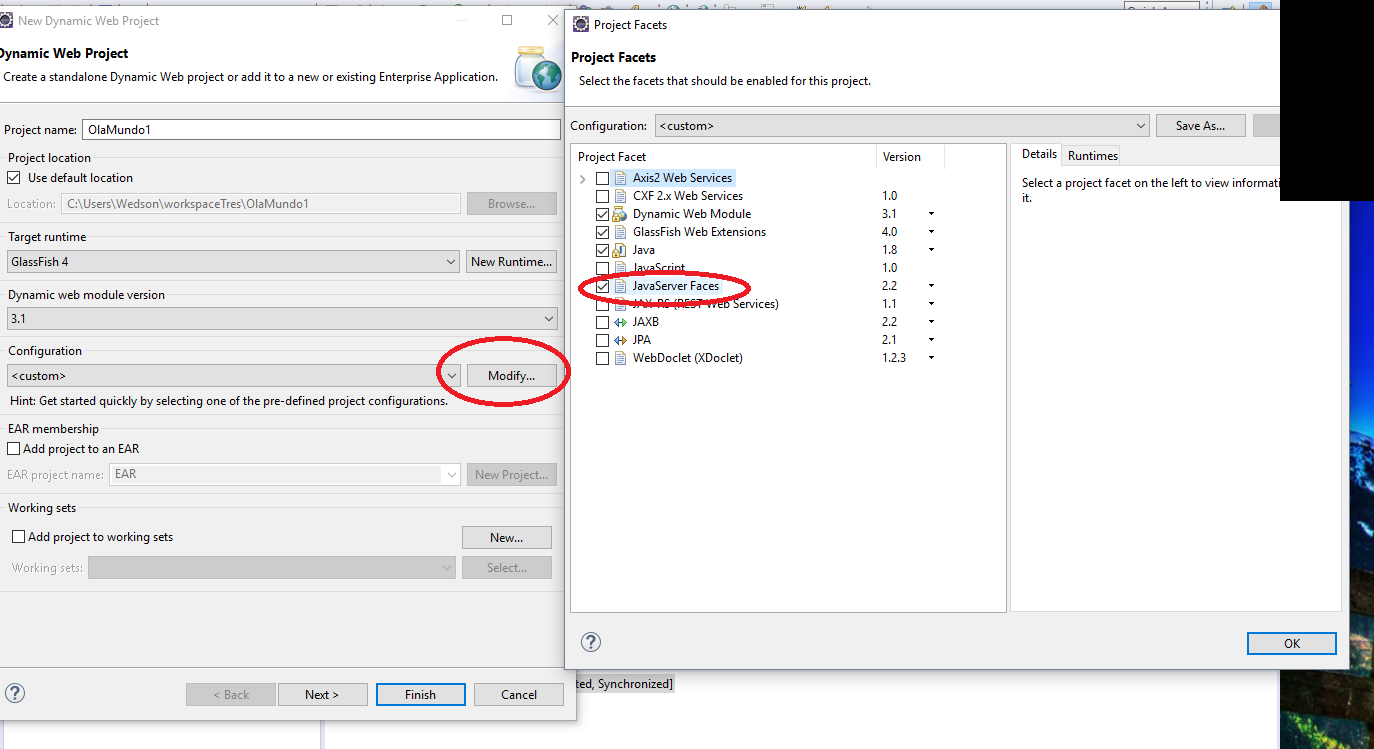
Task: Enable Add project to an EAR
Action: coord(14,449)
